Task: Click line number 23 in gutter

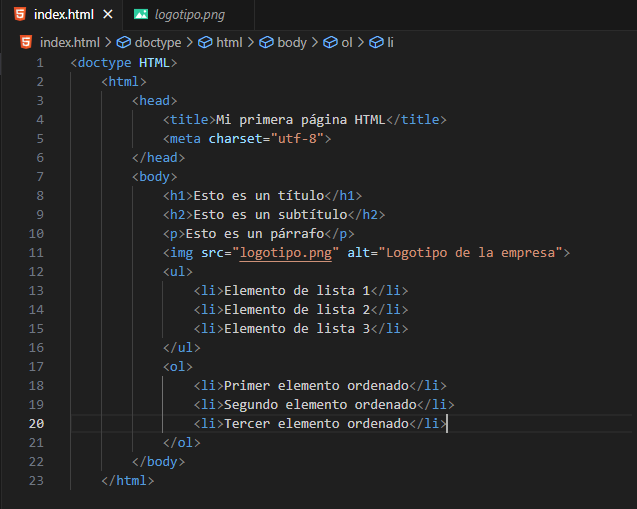Action: click(x=36, y=481)
